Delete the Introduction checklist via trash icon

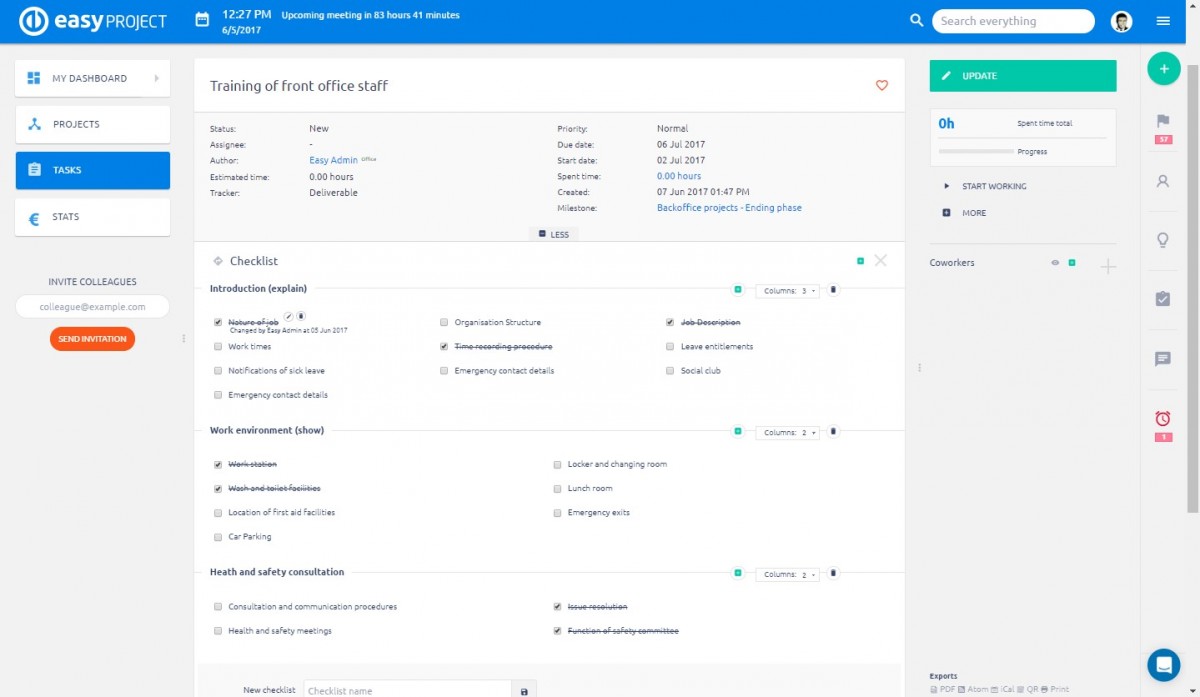[x=833, y=290]
